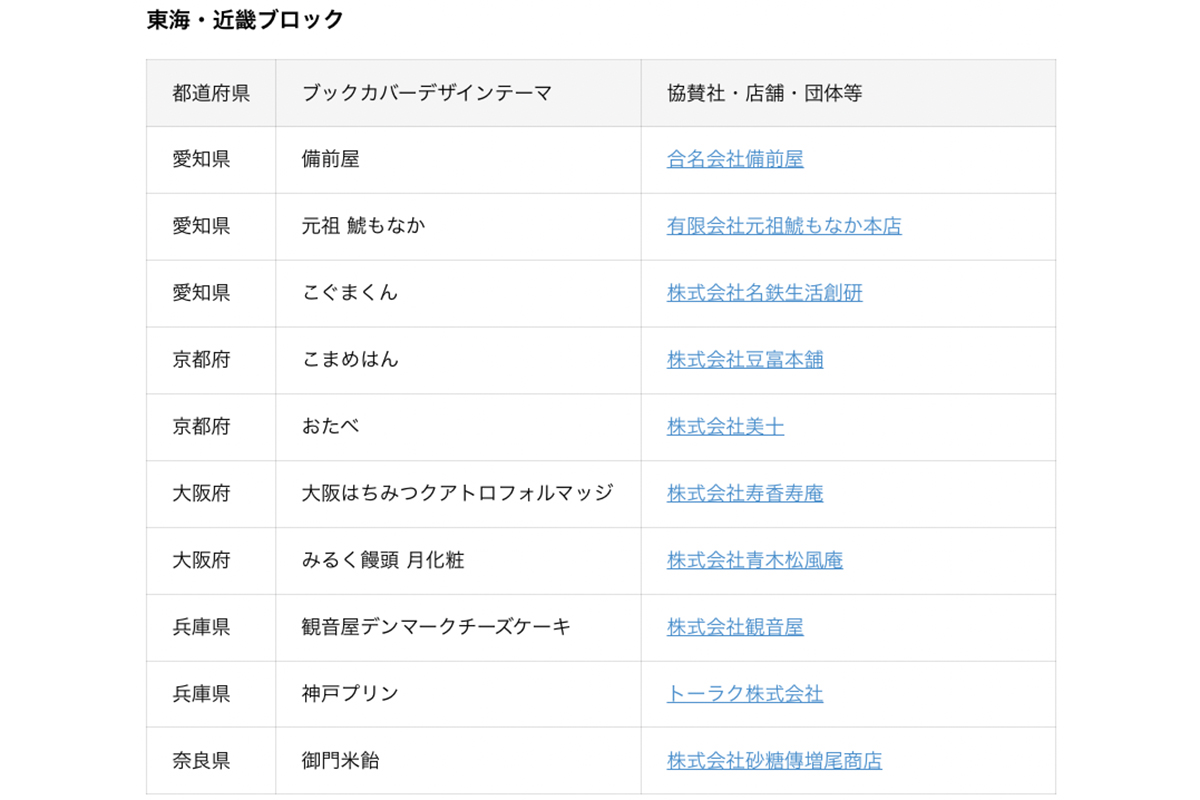This screenshot has width=1200, height=800.
Task: Click the 都道府県 column header
Action: coord(211,93)
